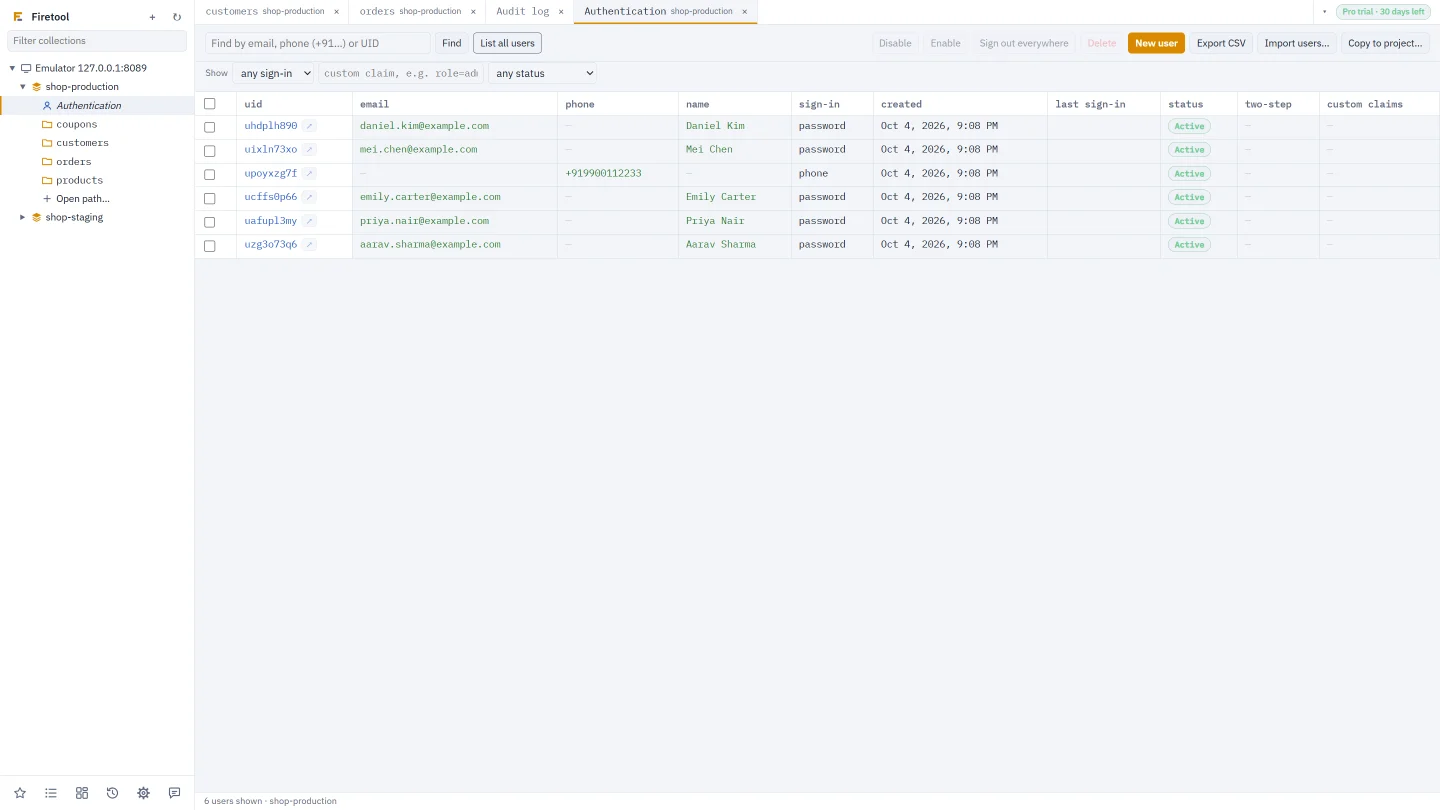The width and height of the screenshot is (1440, 810).
Task: Open user upoyxzg7f via its arrow icon
Action: pyautogui.click(x=310, y=174)
